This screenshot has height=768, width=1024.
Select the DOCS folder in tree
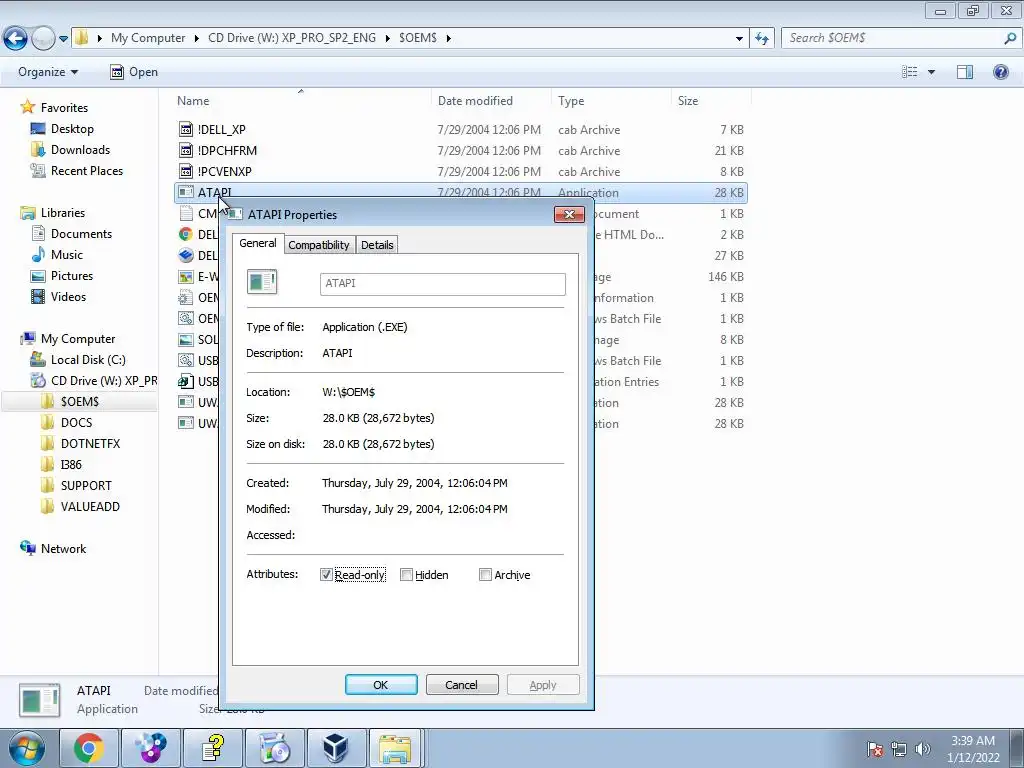click(x=76, y=423)
